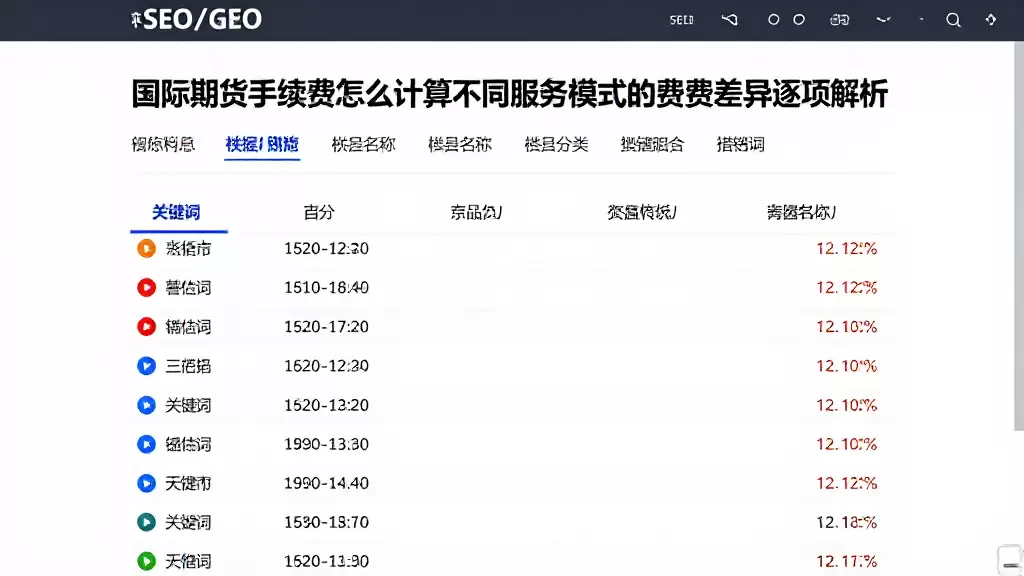Click the teal play icon beside 1530-18:70
This screenshot has height=576, width=1024.
(146, 522)
